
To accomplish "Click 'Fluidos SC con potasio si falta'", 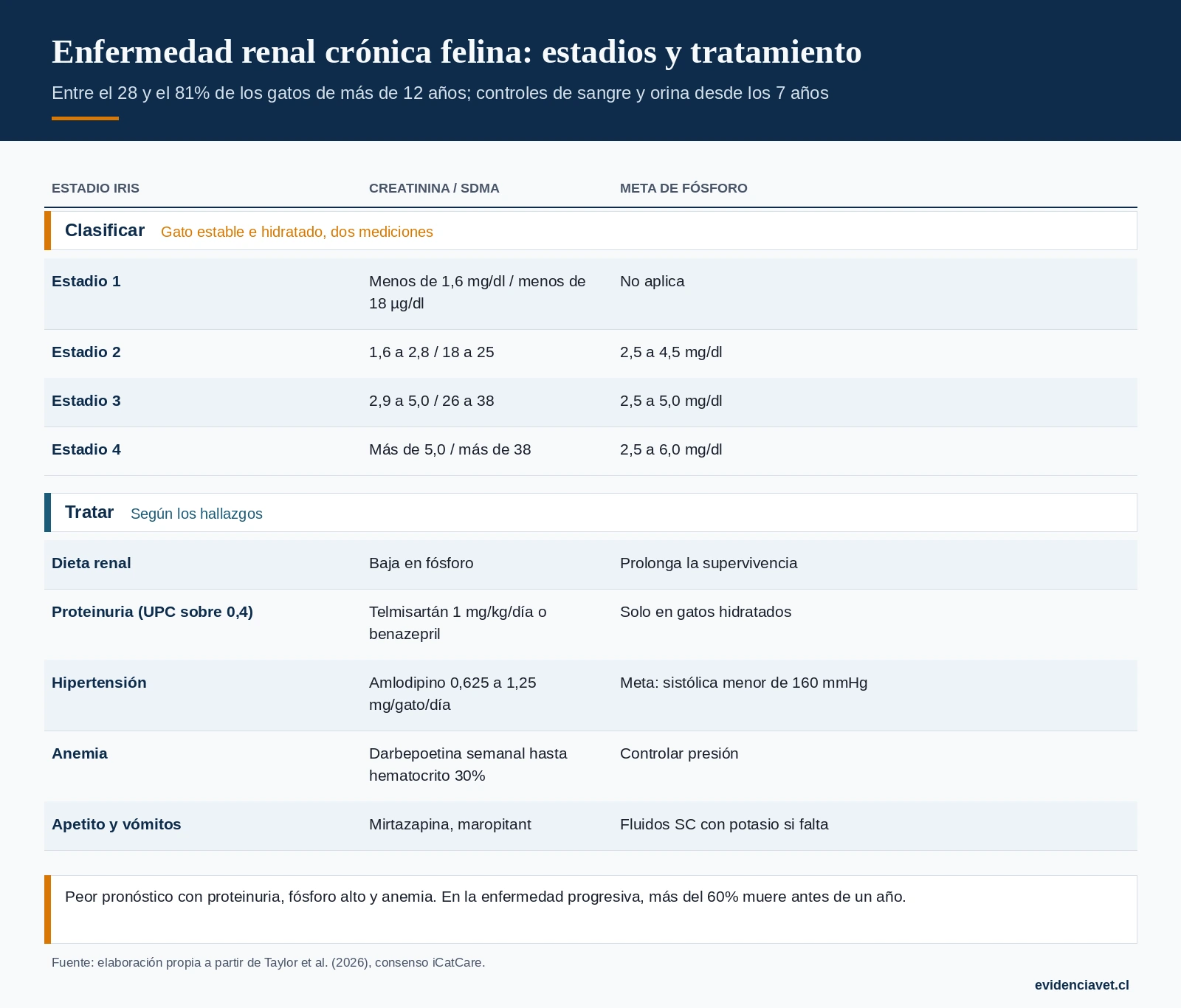I will (x=724, y=824).
